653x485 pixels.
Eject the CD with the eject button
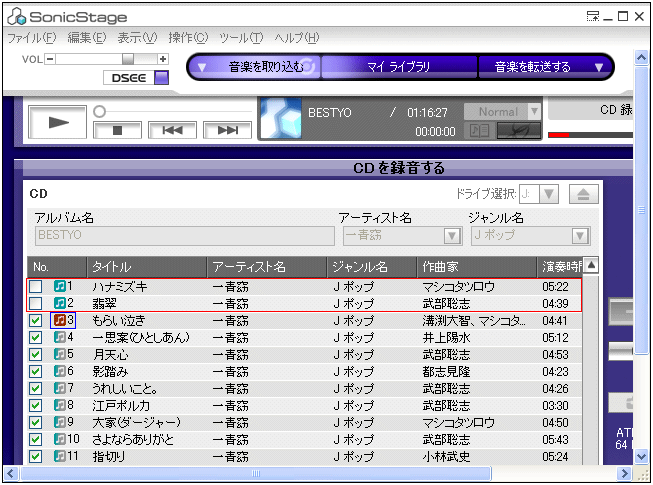(583, 194)
